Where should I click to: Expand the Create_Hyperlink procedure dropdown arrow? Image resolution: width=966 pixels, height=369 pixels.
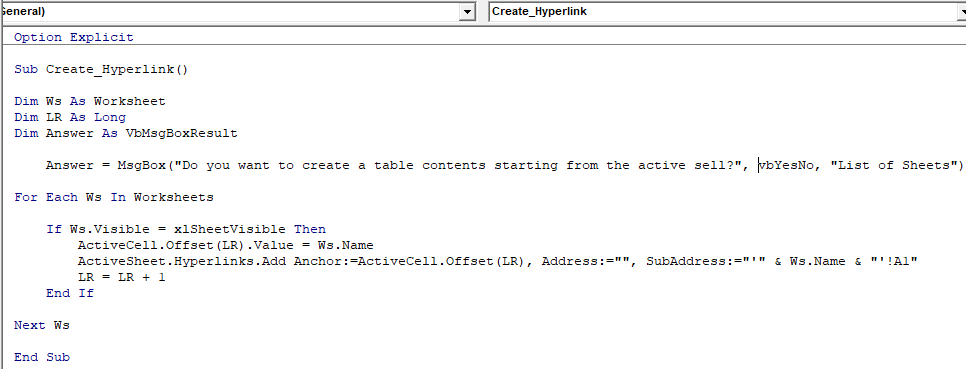click(x=962, y=12)
